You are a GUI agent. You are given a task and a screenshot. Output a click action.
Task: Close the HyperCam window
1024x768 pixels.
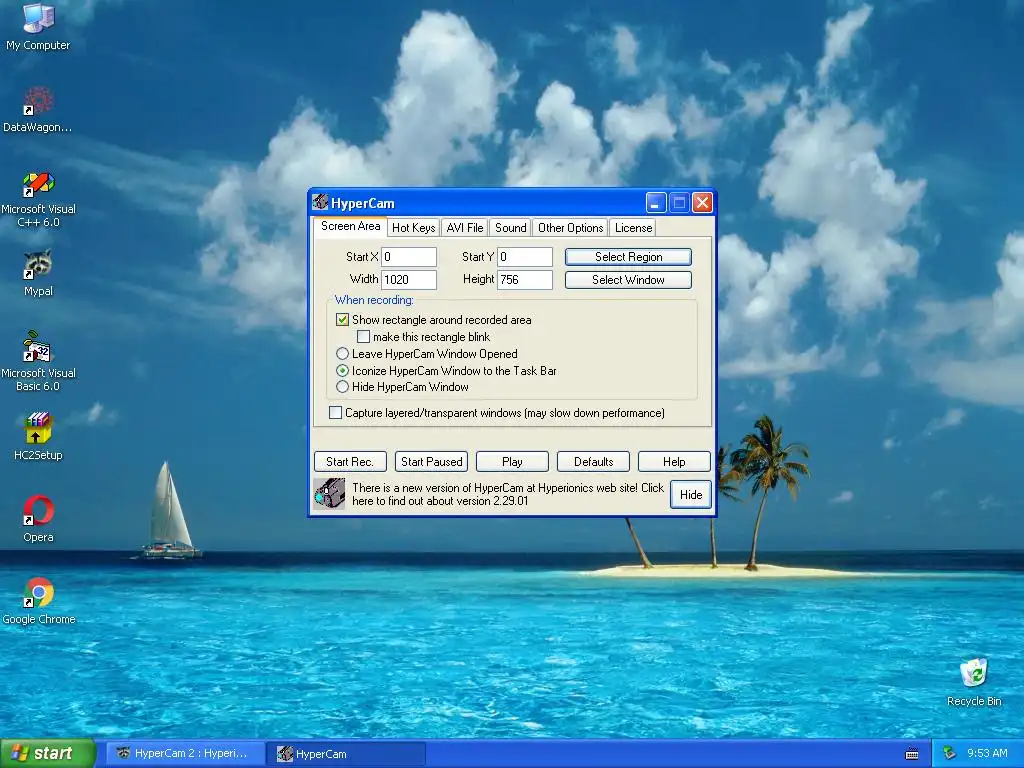[x=702, y=203]
